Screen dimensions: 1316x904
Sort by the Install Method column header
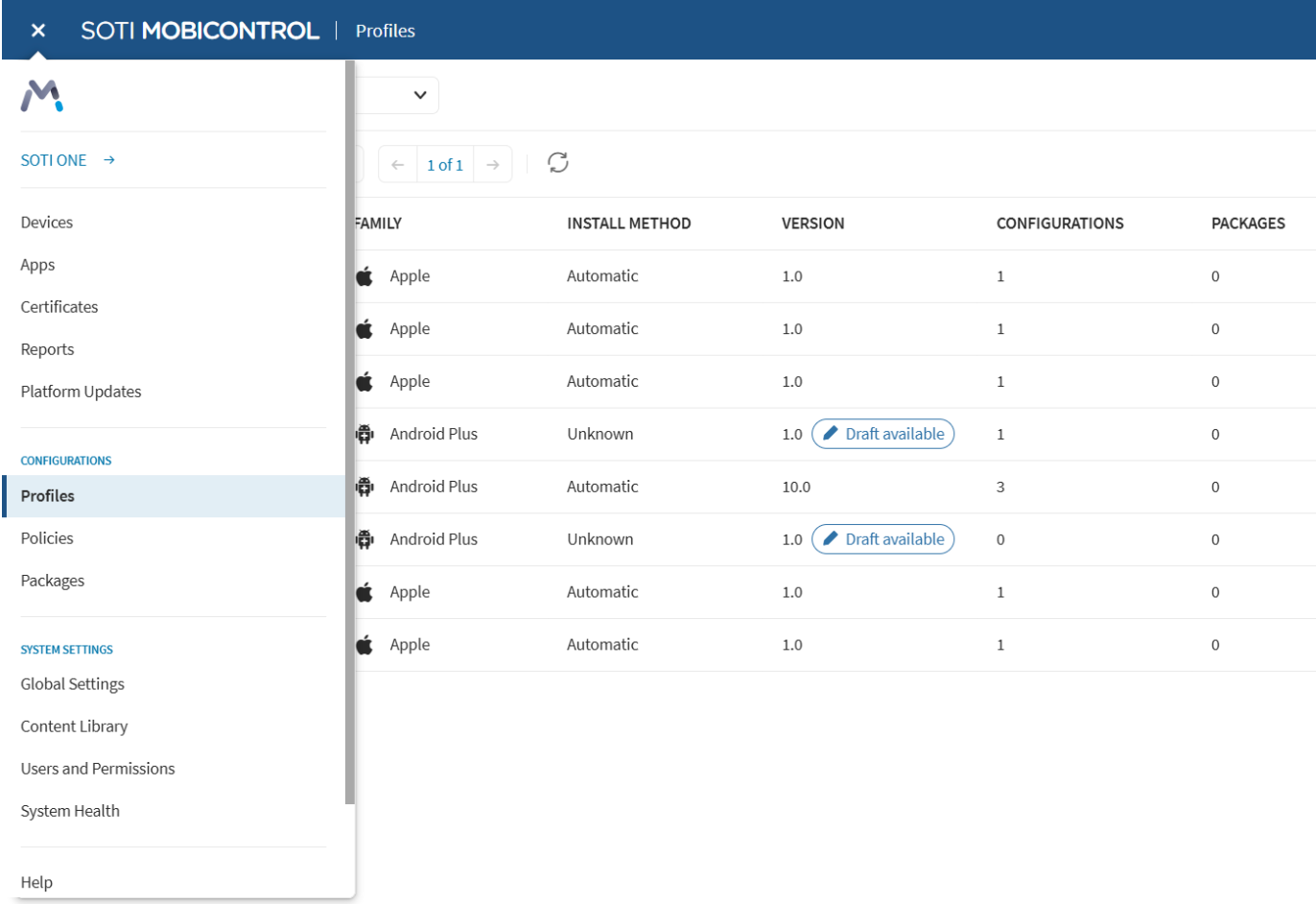[x=629, y=224]
